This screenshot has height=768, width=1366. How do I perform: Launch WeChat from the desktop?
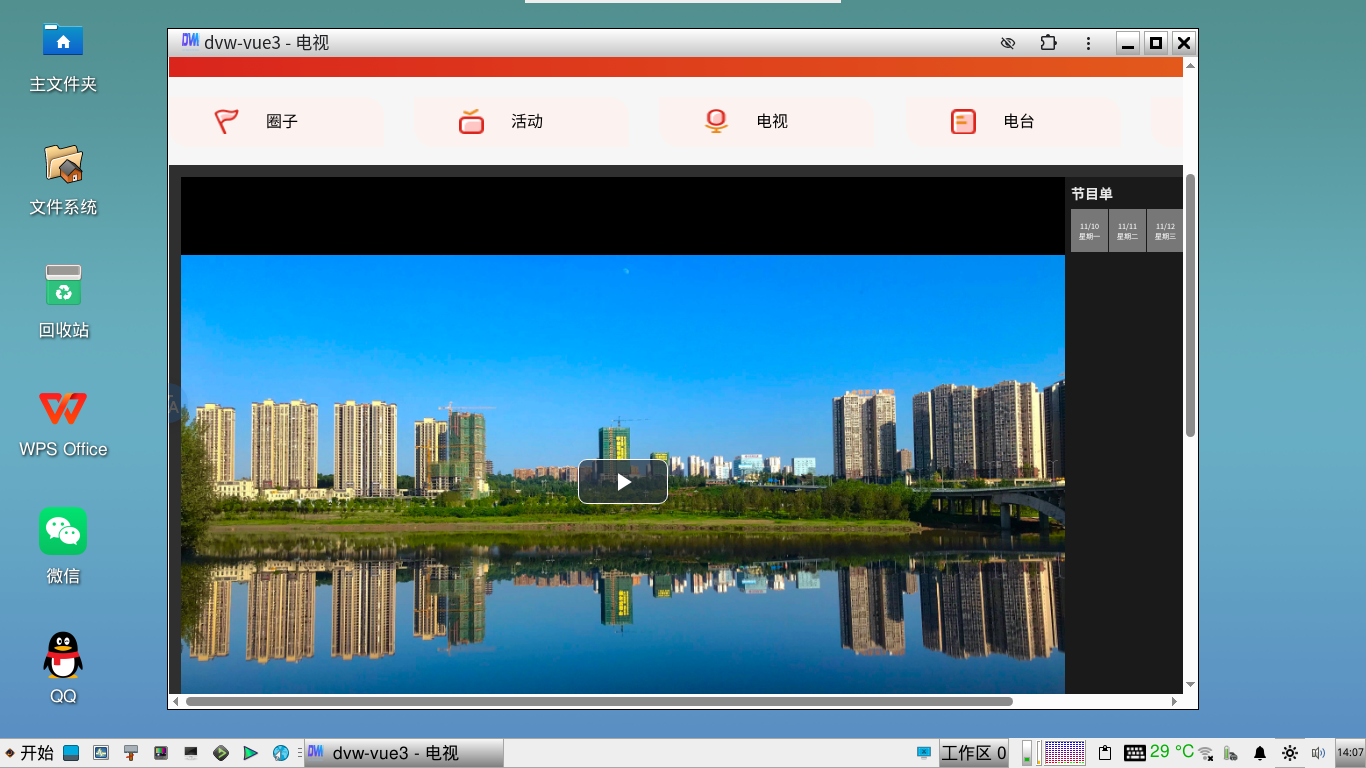62,531
